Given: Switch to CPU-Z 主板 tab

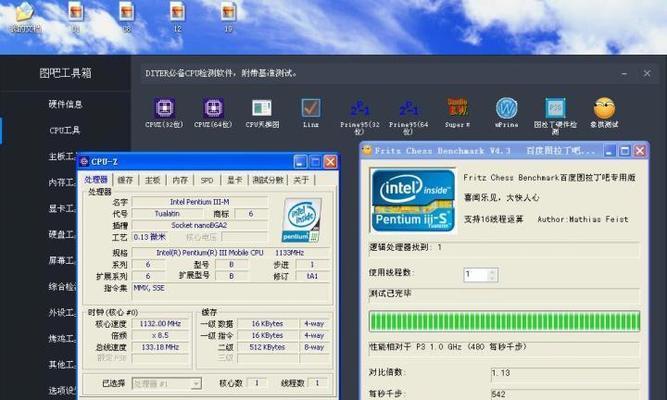Looking at the screenshot, I should [152, 180].
